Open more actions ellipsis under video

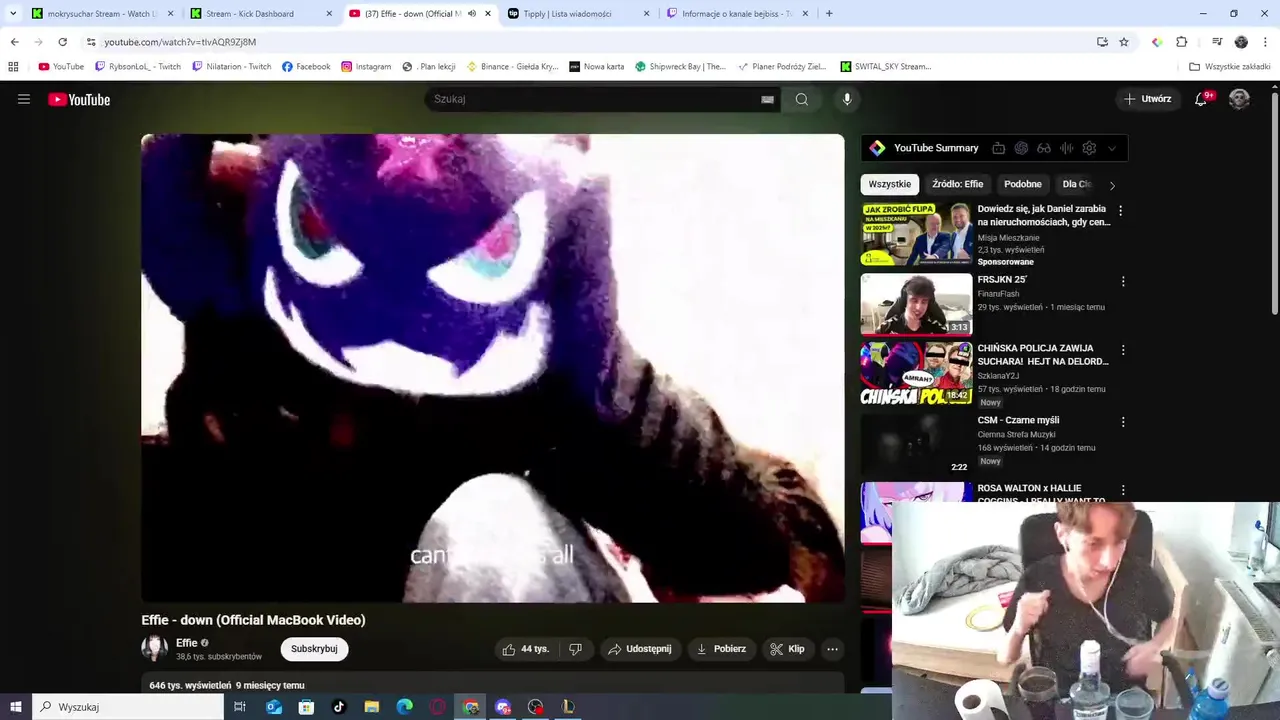click(x=832, y=649)
